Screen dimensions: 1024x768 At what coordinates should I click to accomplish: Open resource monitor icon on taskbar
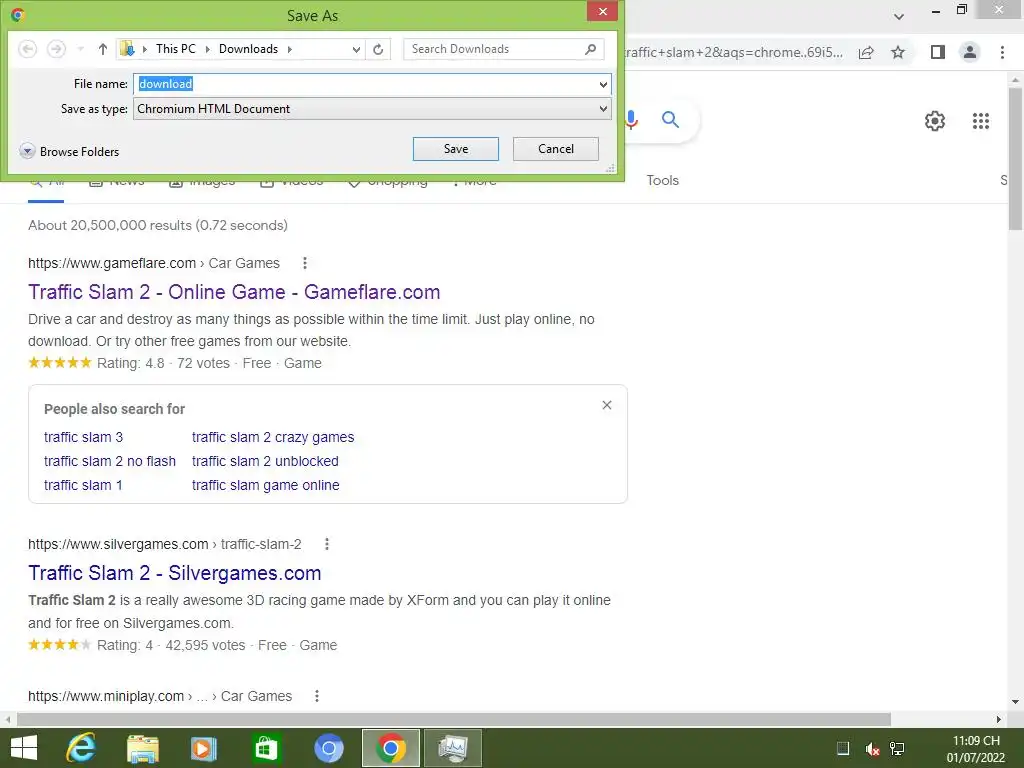point(453,748)
